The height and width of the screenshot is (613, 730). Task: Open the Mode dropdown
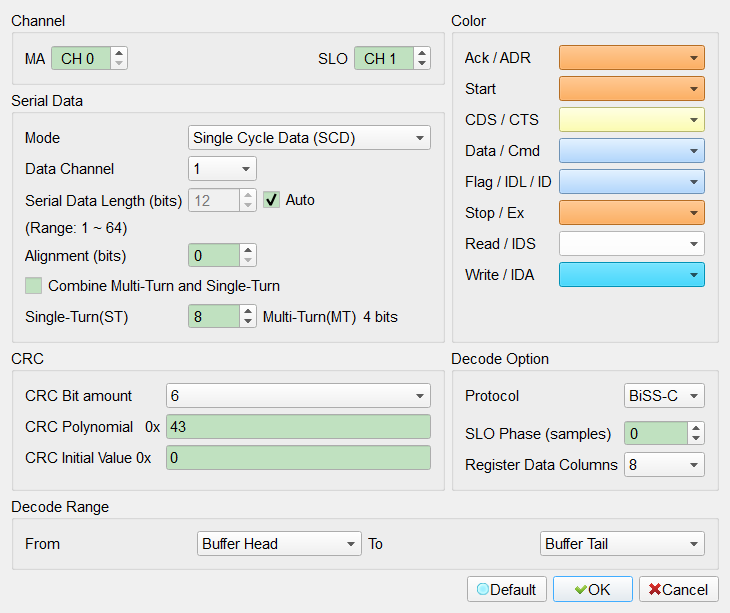[309, 138]
